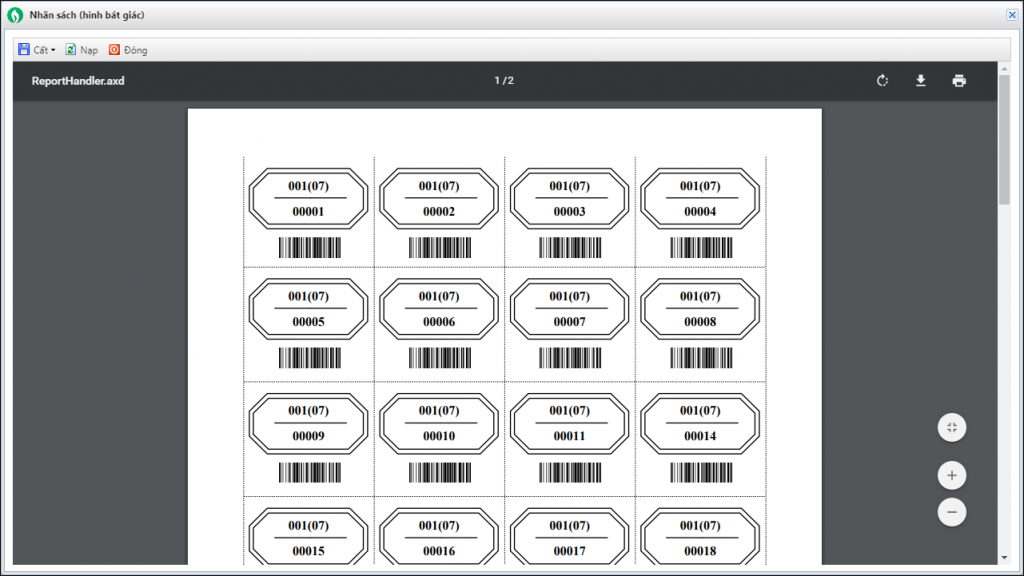Viewport: 1024px width, 576px height.
Task: Download the PDF report
Action: coord(921,81)
